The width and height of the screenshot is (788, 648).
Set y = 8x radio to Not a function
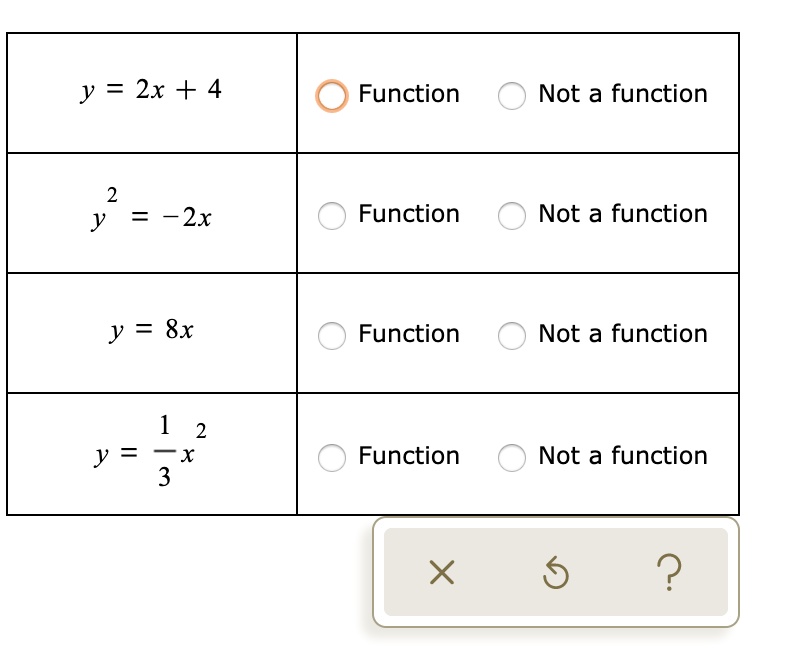click(512, 335)
